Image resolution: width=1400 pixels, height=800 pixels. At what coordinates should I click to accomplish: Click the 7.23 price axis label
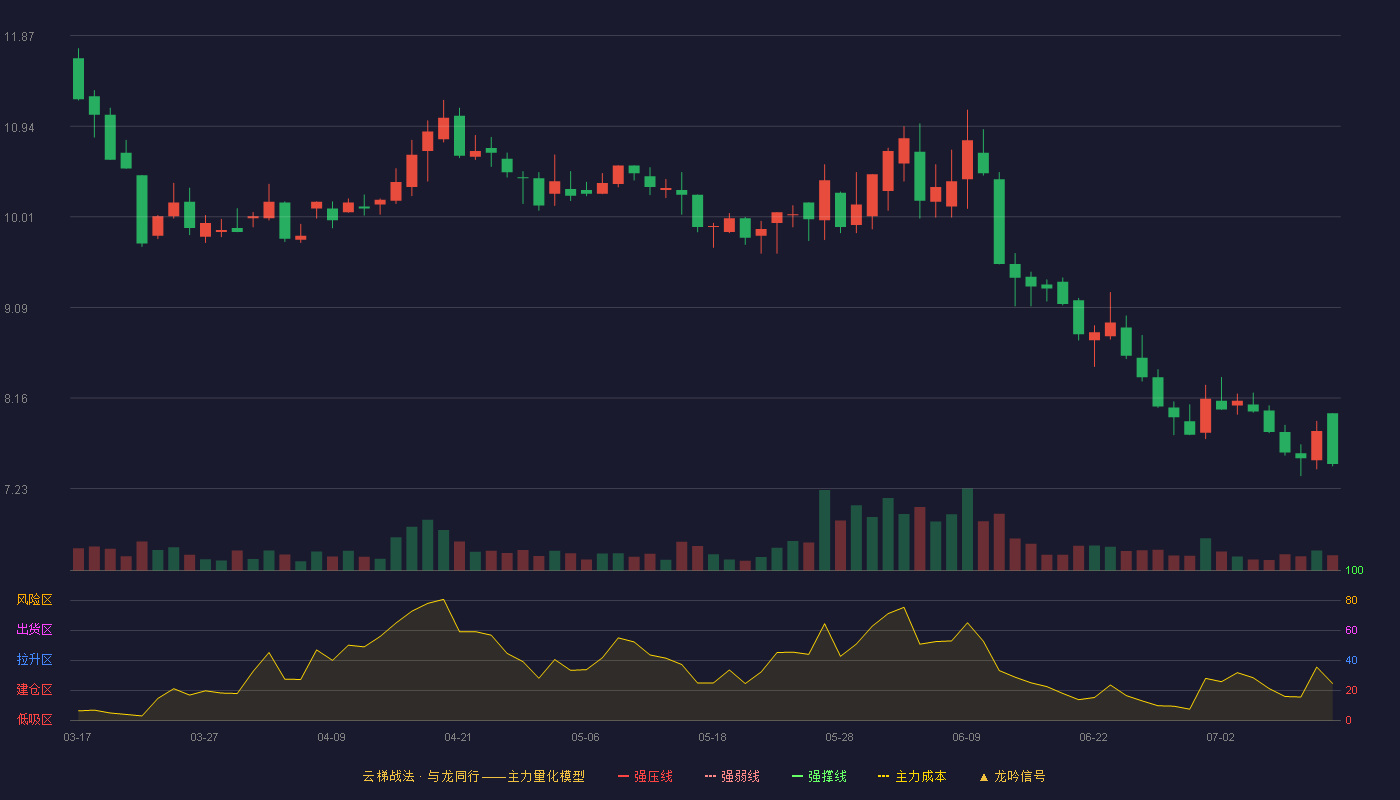coord(16,490)
